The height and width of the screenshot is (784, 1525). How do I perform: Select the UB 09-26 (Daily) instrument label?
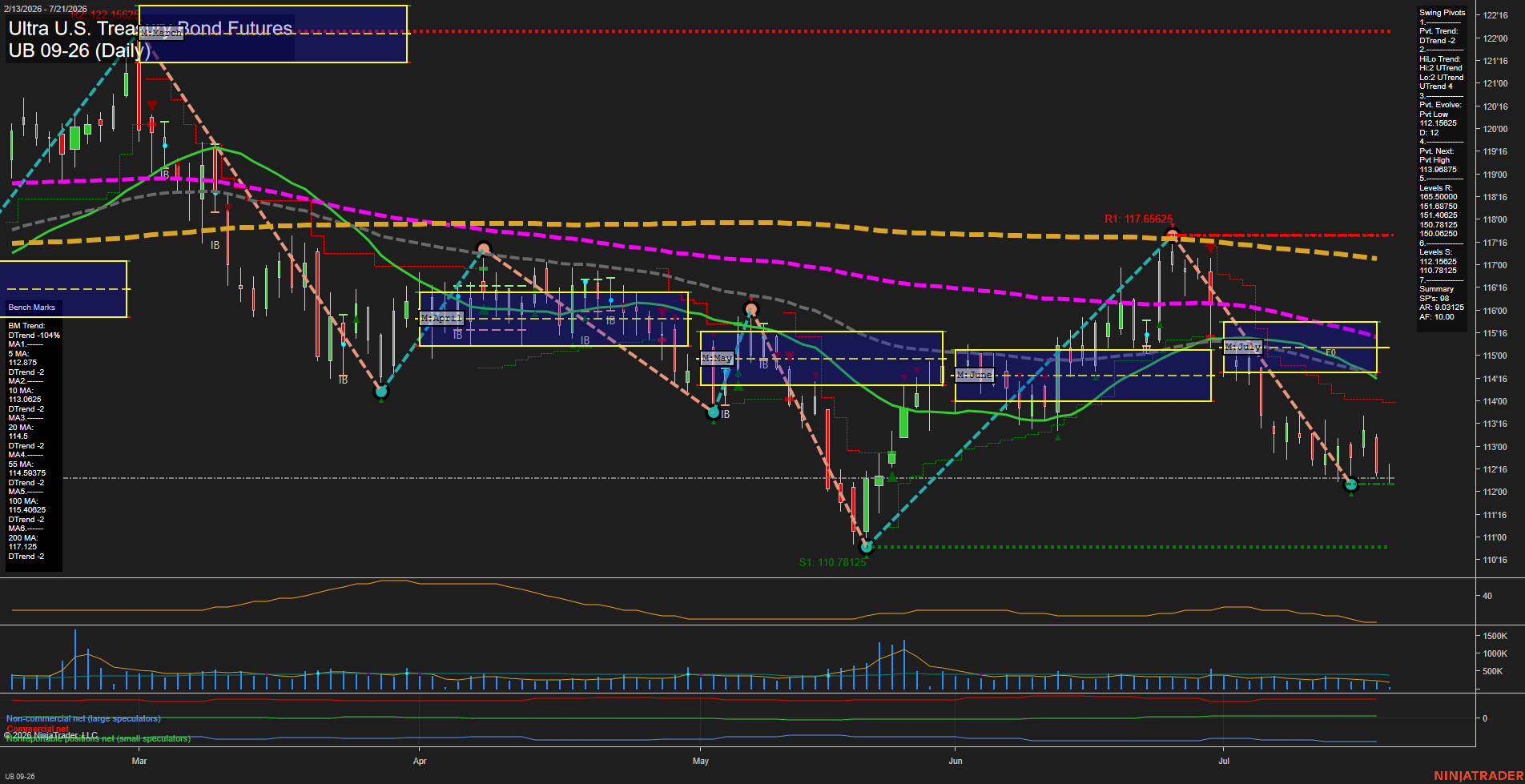pyautogui.click(x=79, y=50)
